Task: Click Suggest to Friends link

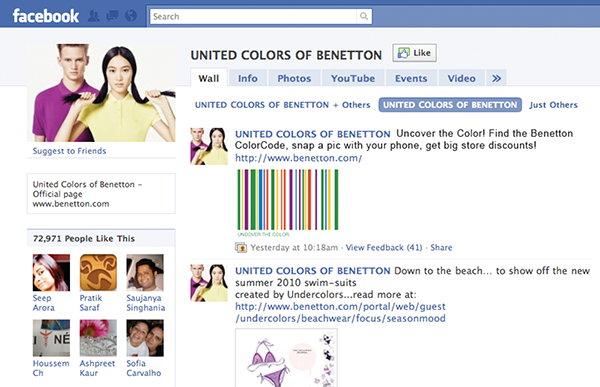Action: 69,151
